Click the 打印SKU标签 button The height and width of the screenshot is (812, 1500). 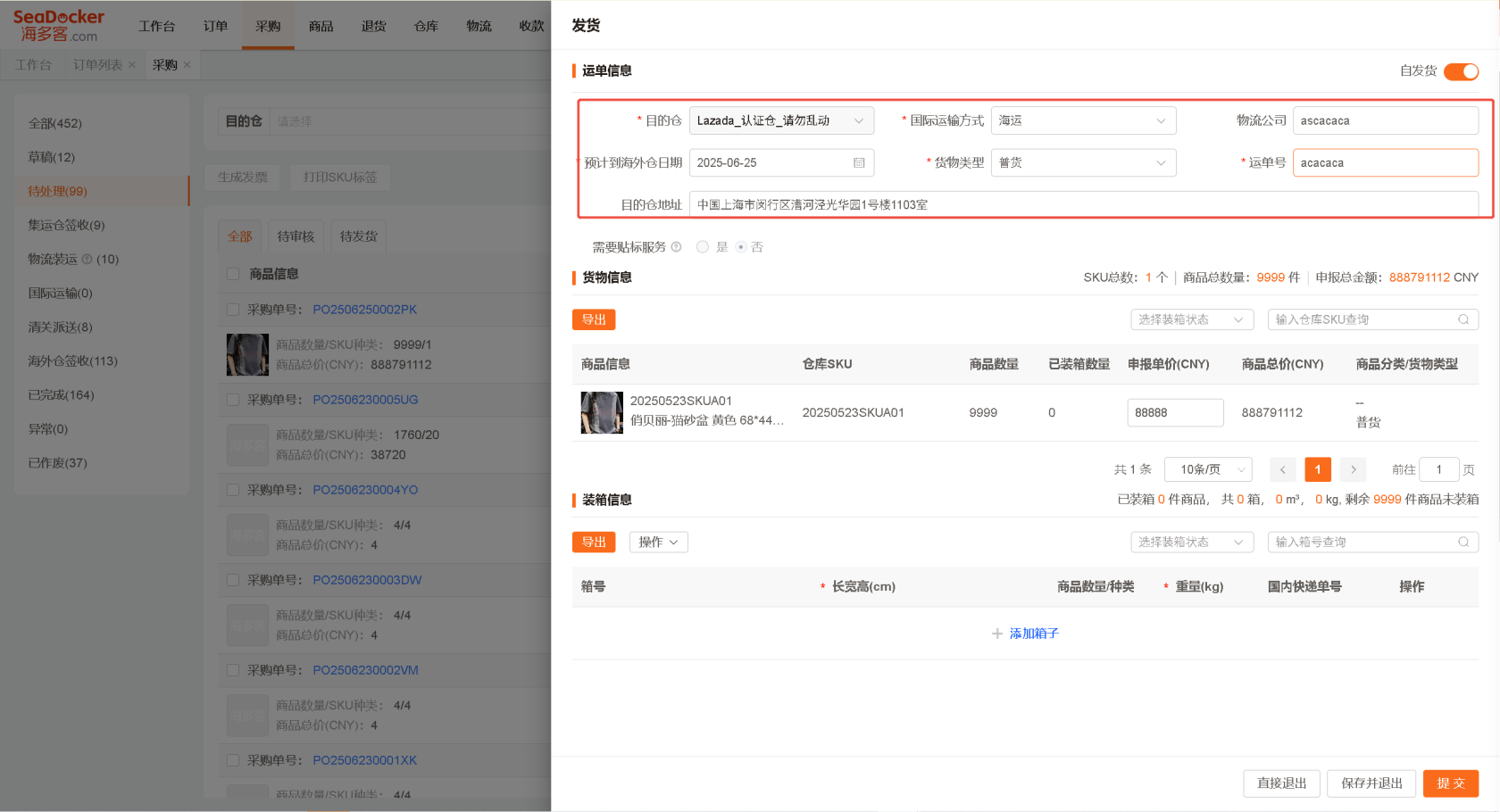coord(340,177)
